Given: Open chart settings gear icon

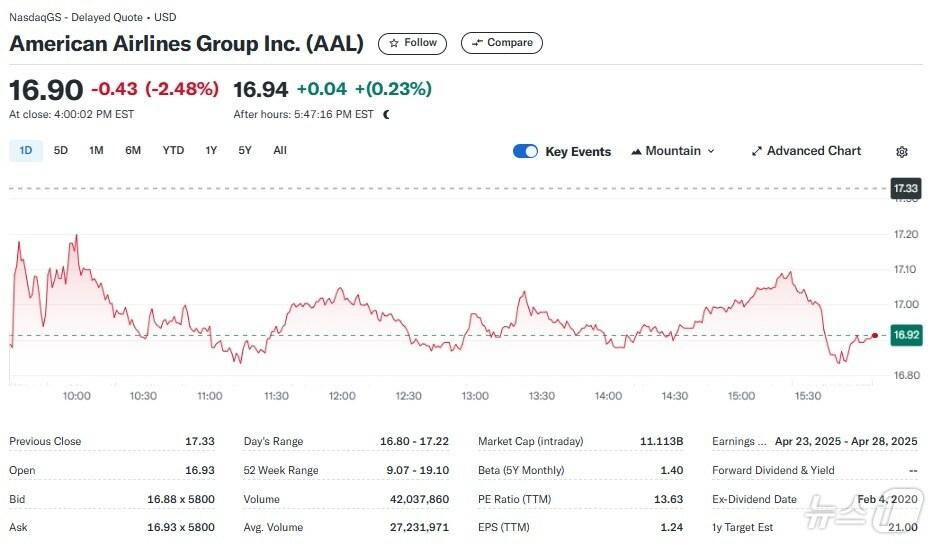Looking at the screenshot, I should click(902, 152).
